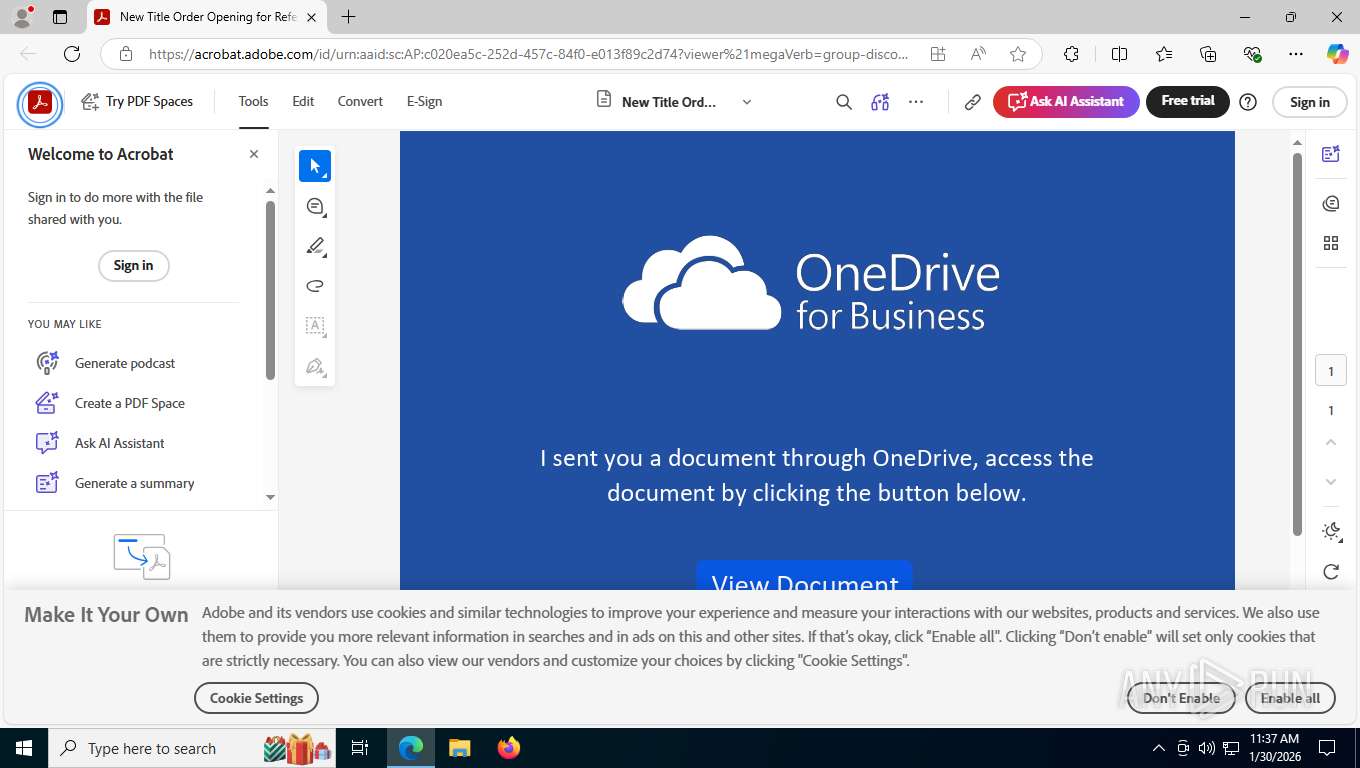Click Enable all cookies
Viewport: 1360px width, 768px height.
(x=1290, y=698)
